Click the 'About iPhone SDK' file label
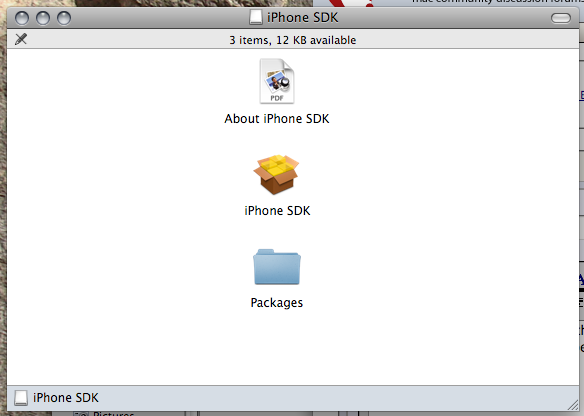584x416 pixels. [x=277, y=119]
